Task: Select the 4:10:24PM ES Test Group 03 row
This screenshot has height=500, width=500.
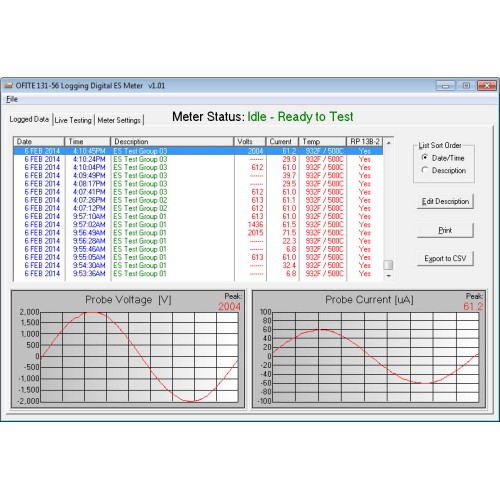Action: 198,159
